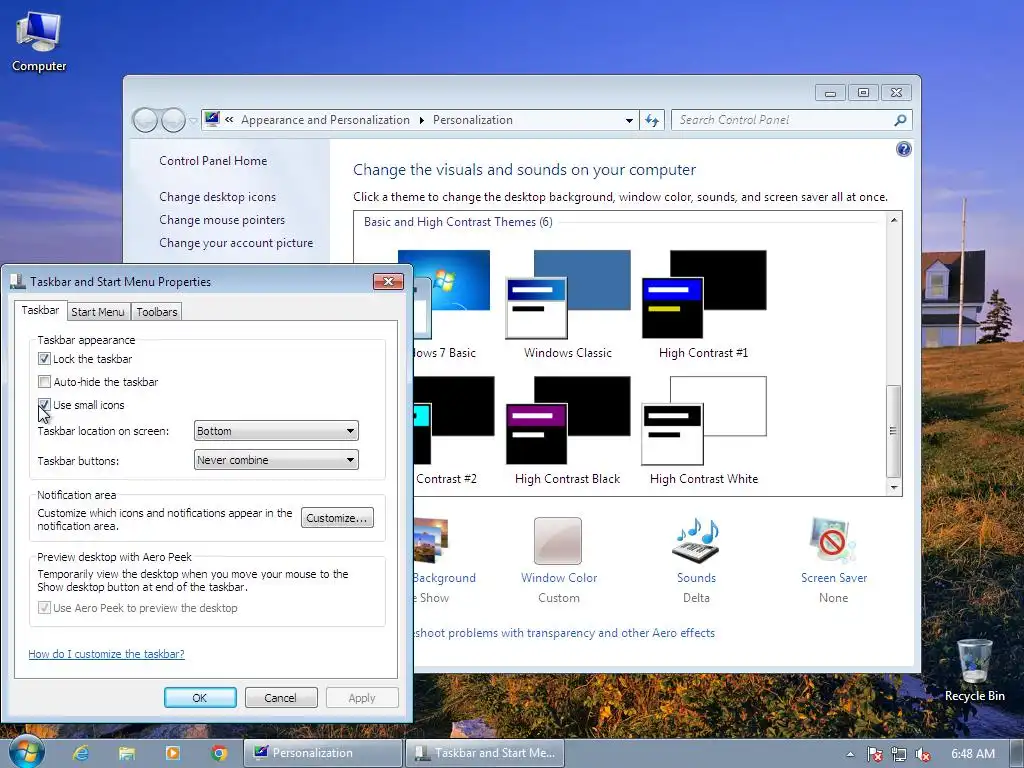Select the Windows 7 Basic theme
Image resolution: width=1024 pixels, height=768 pixels.
(x=451, y=304)
